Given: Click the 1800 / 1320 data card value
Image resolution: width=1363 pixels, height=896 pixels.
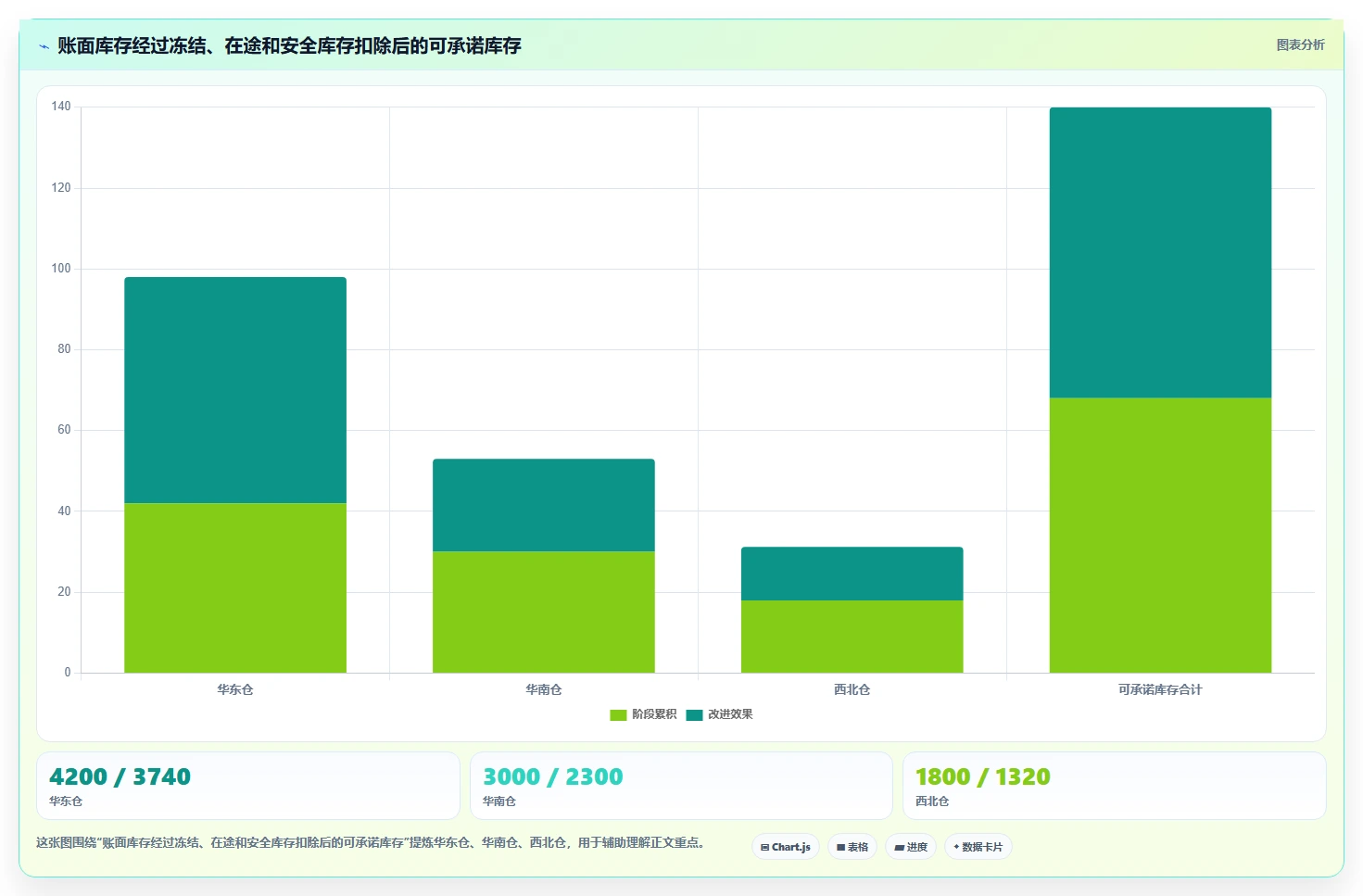Looking at the screenshot, I should (x=983, y=776).
